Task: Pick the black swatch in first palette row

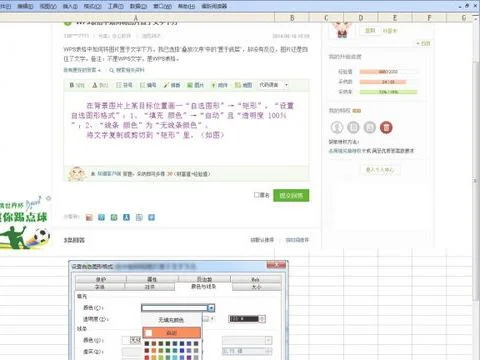Action: click(x=147, y=343)
